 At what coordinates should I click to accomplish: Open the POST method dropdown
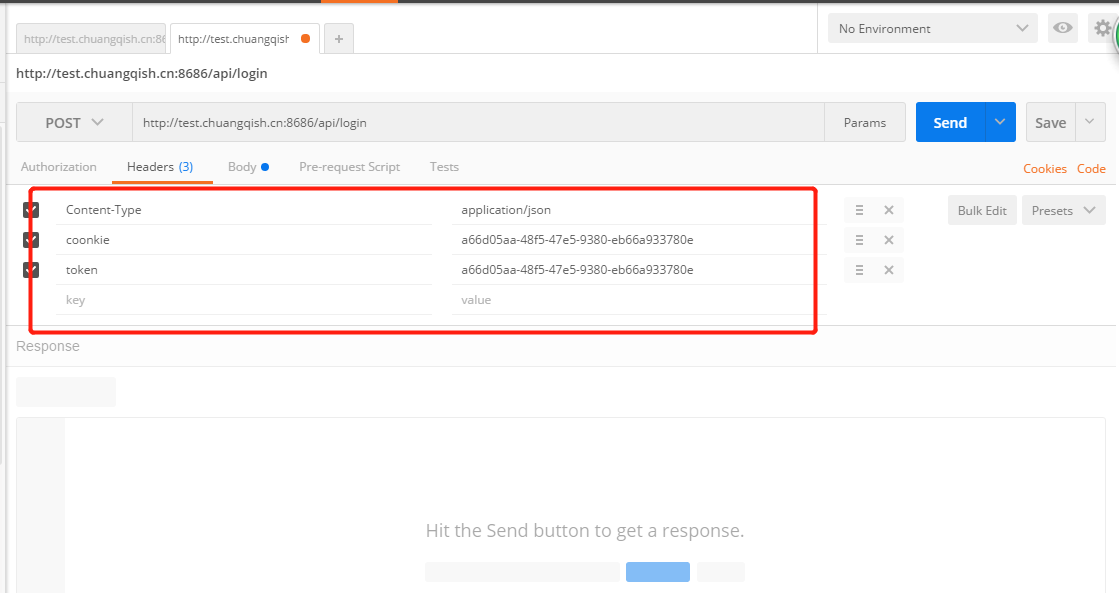pos(74,123)
